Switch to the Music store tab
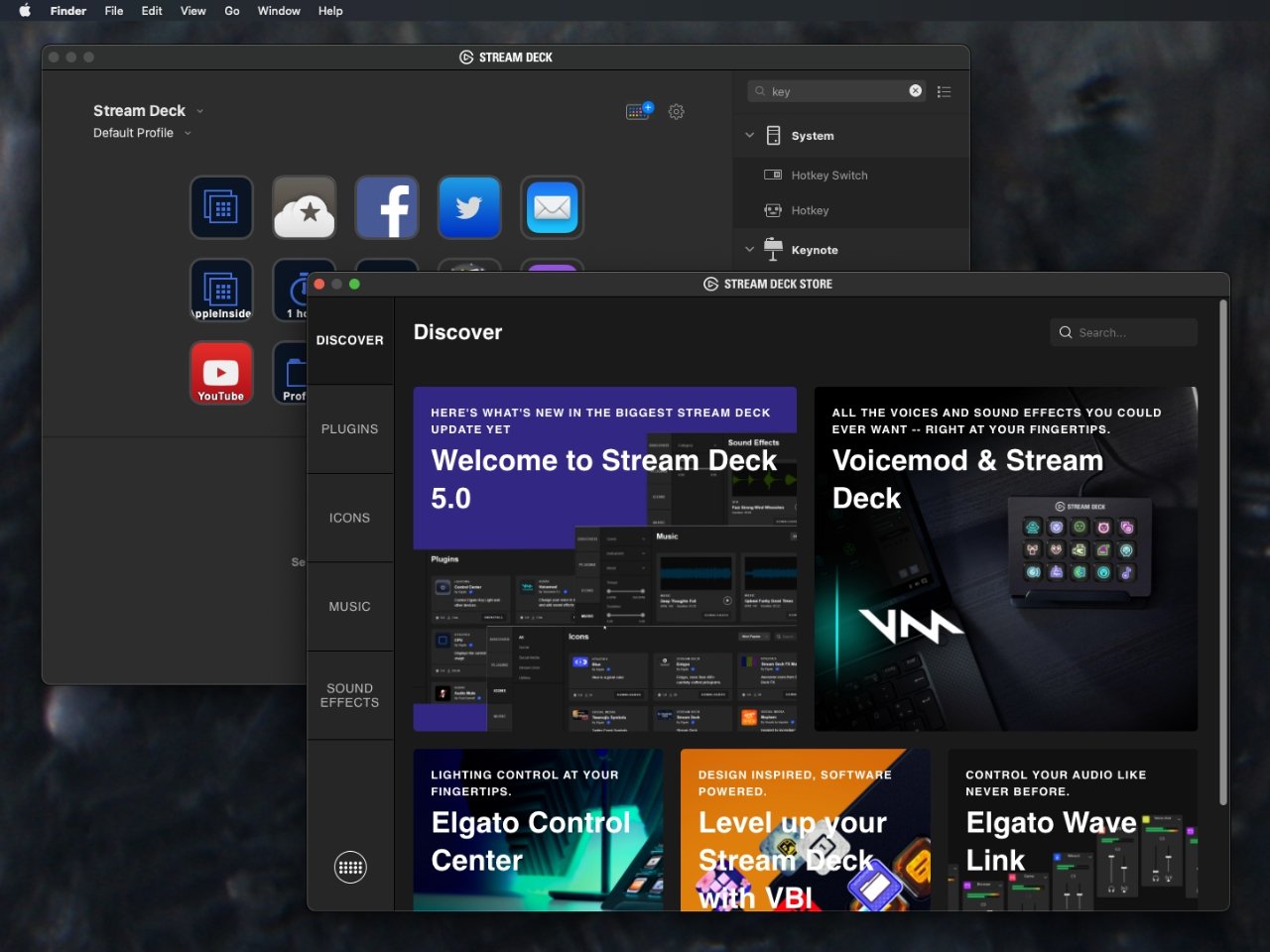Screen dimensions: 1270x952 [350, 607]
